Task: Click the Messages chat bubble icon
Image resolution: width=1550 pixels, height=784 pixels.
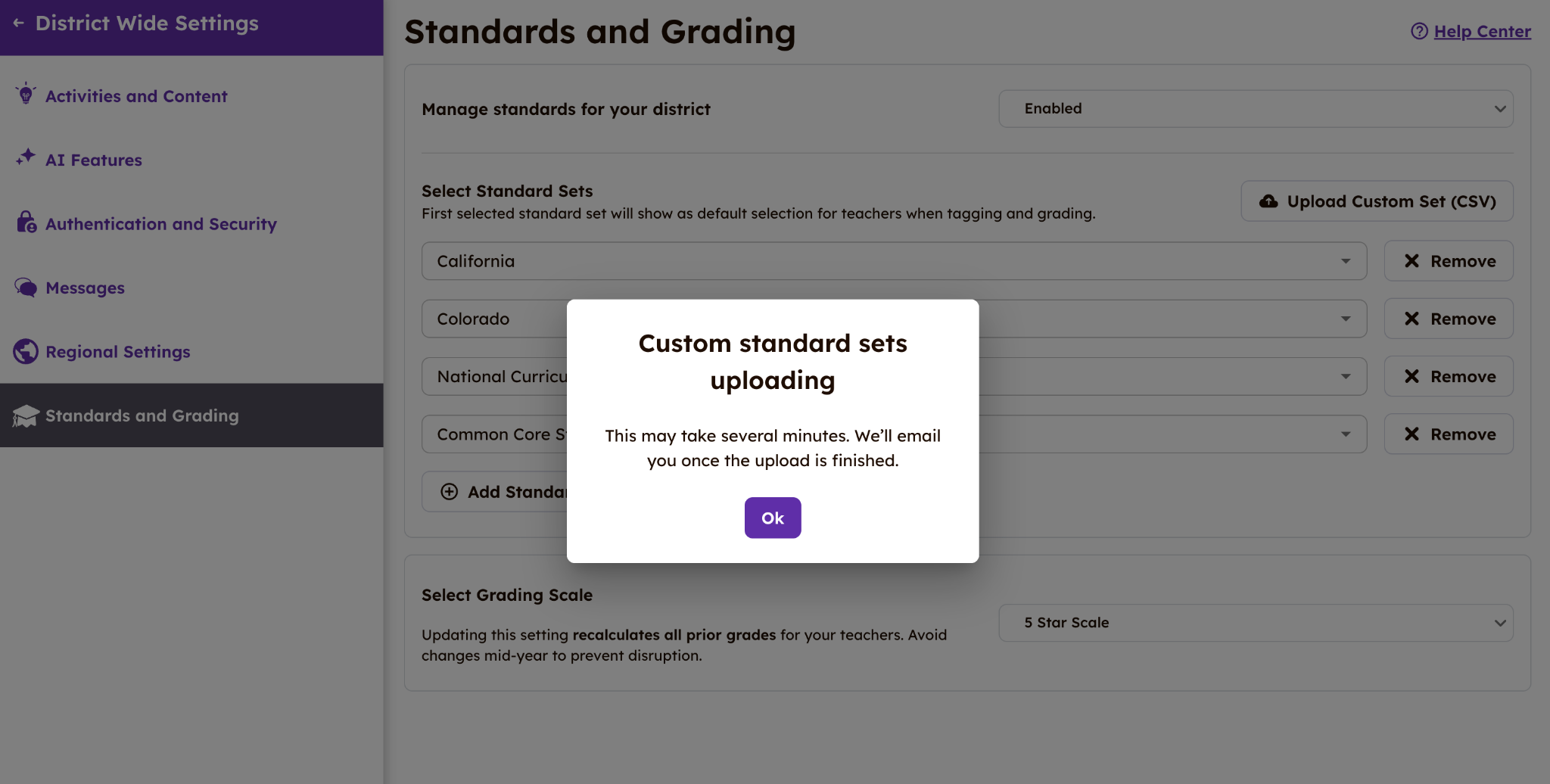Action: [26, 288]
